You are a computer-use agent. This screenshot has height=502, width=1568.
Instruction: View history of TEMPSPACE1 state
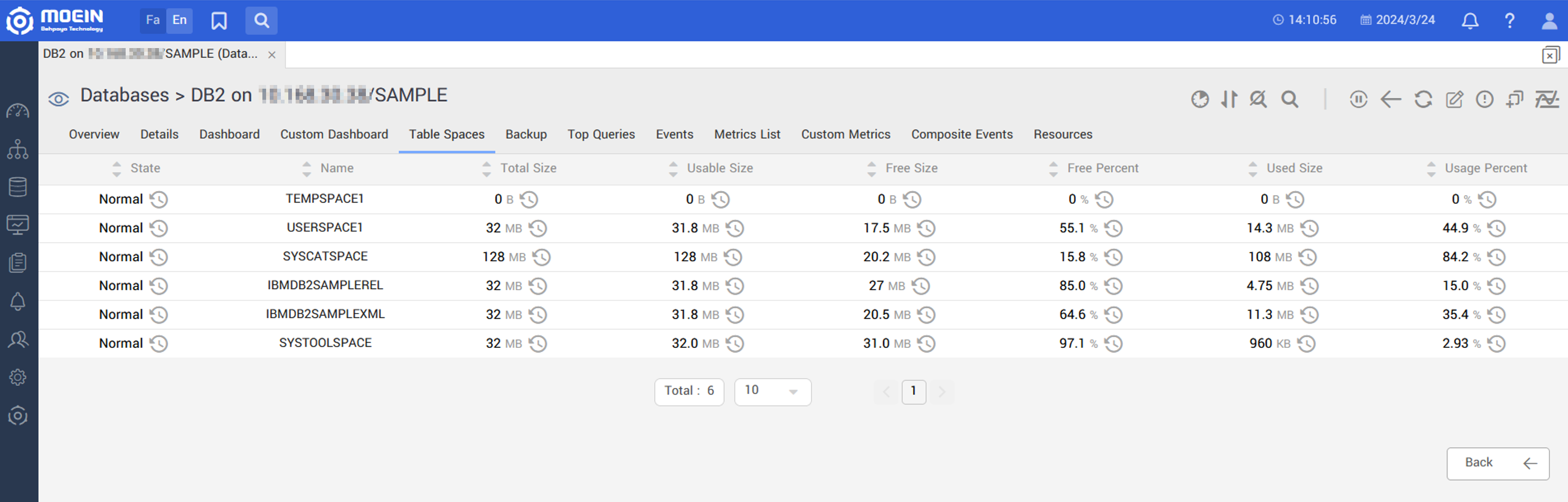[159, 200]
